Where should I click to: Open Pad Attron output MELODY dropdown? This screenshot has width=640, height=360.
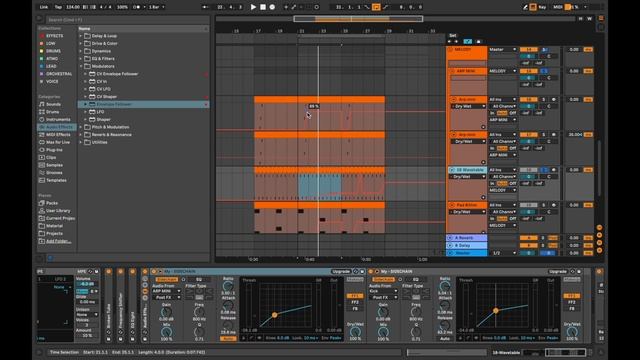pos(502,225)
